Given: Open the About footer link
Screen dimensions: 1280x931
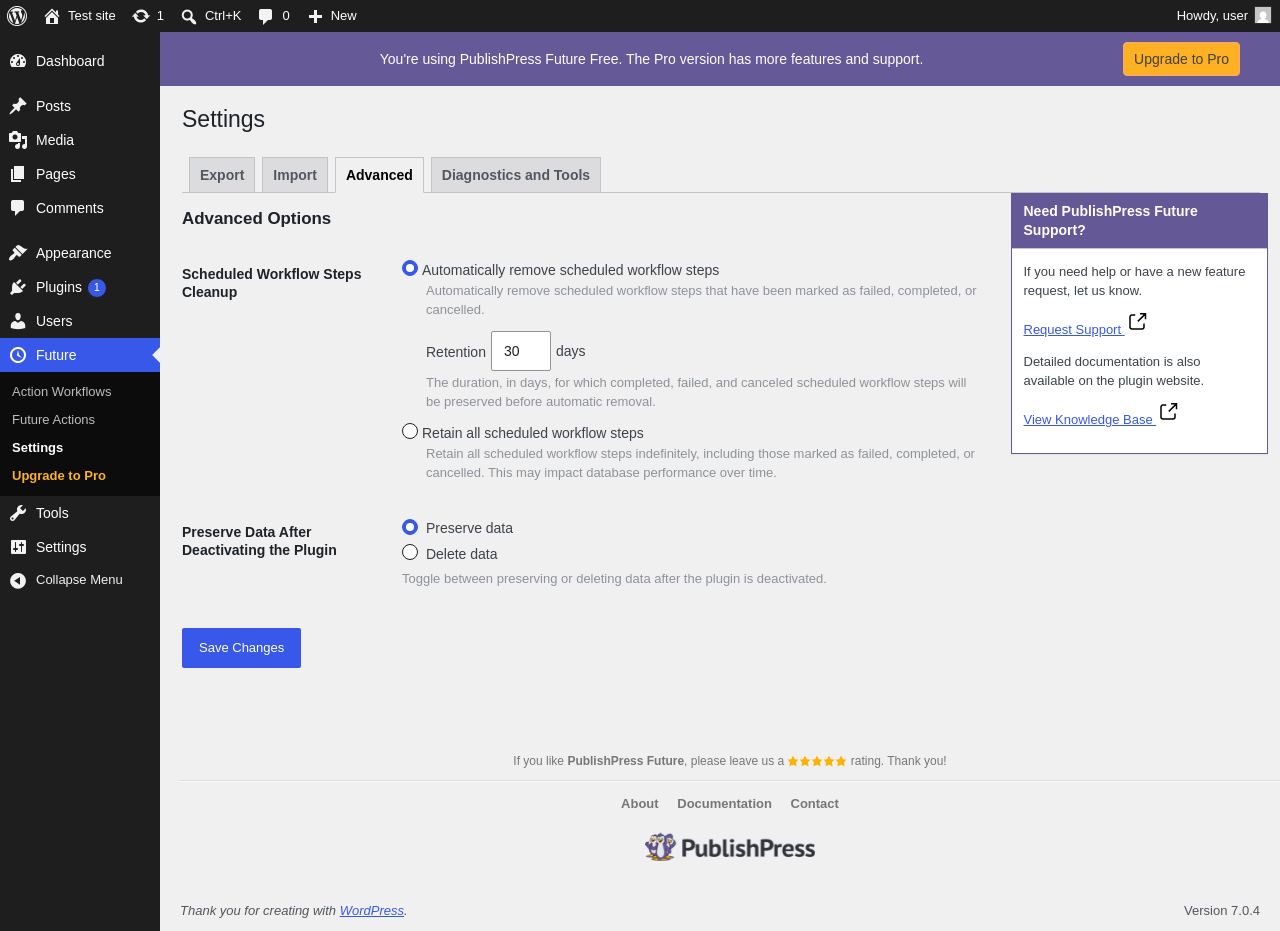Looking at the screenshot, I should coord(640,803).
